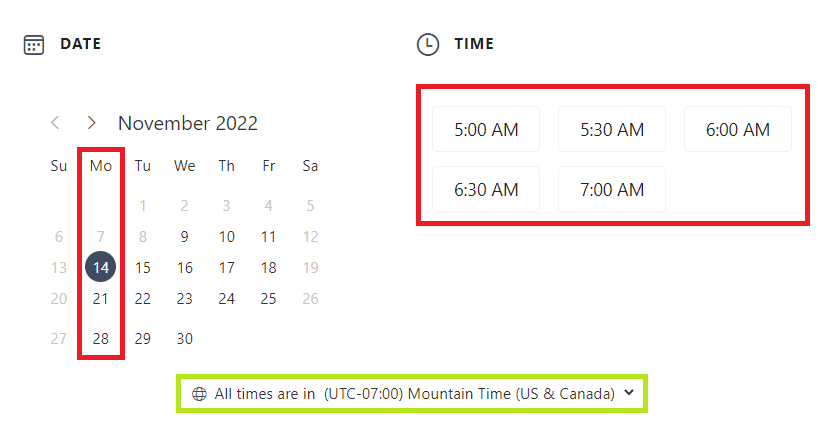Select highlighted date November 14
Viewport: 839px width, 434px height.
pyautogui.click(x=101, y=267)
